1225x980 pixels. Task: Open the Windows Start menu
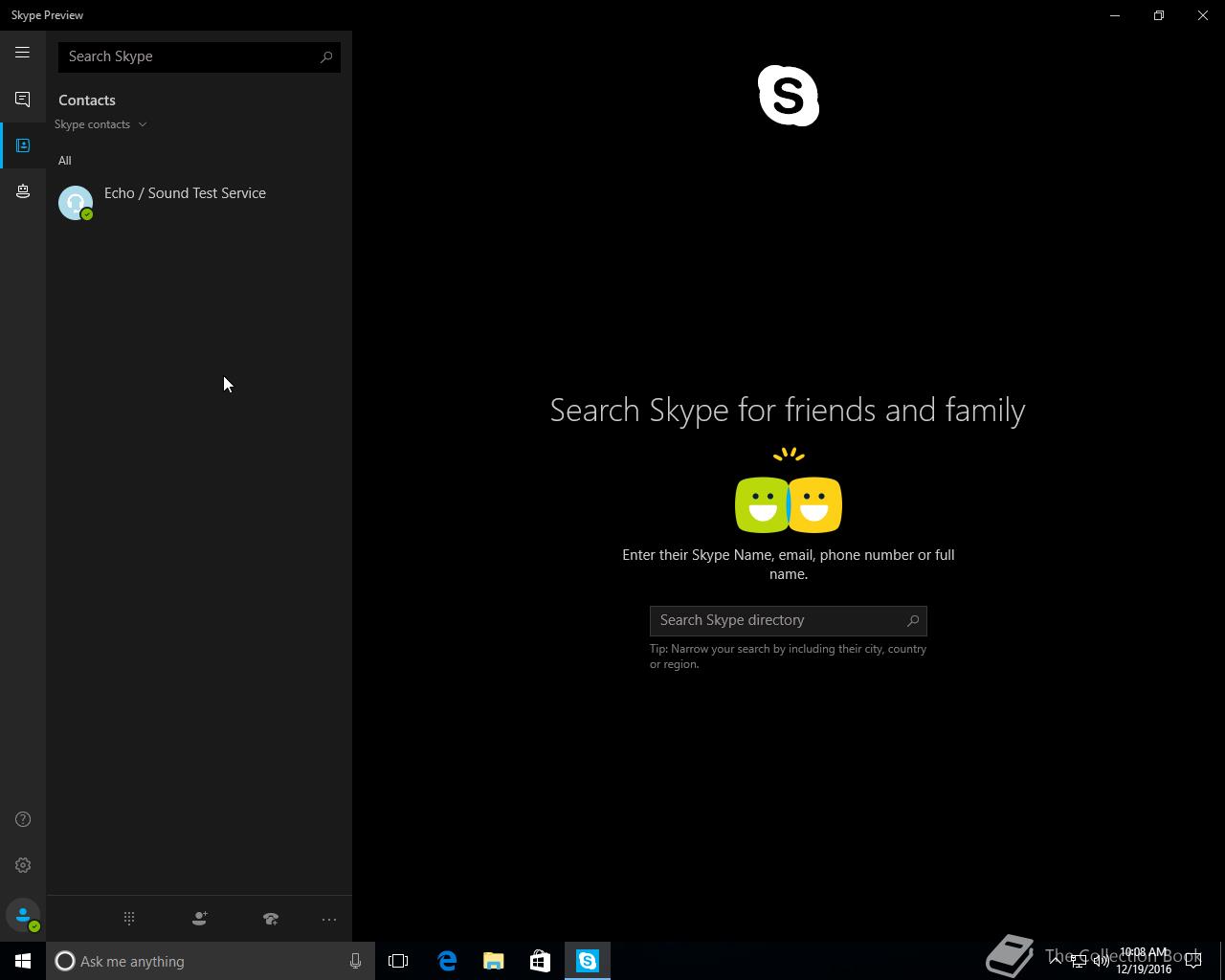23,961
